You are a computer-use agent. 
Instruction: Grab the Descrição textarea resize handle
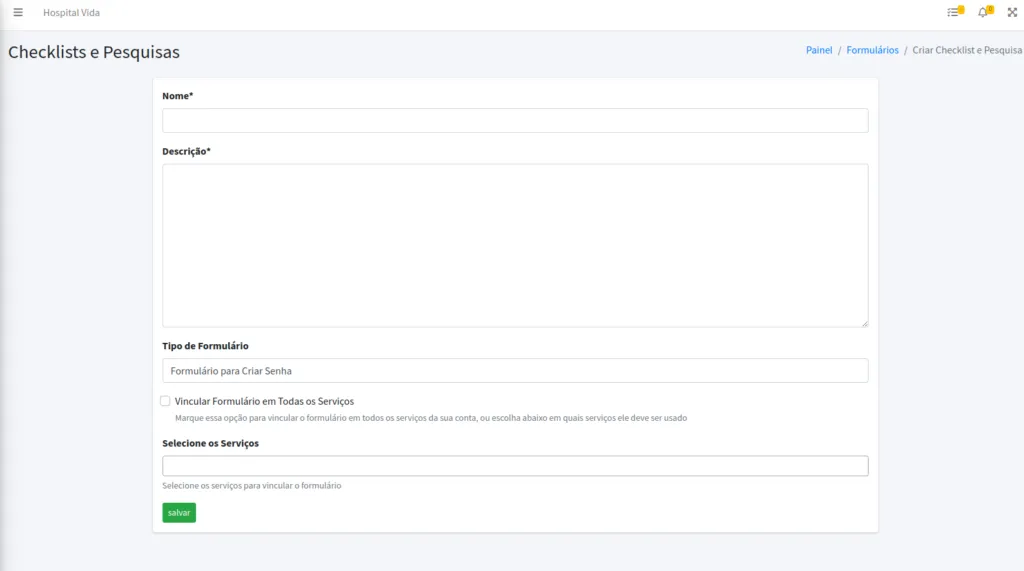(864, 323)
